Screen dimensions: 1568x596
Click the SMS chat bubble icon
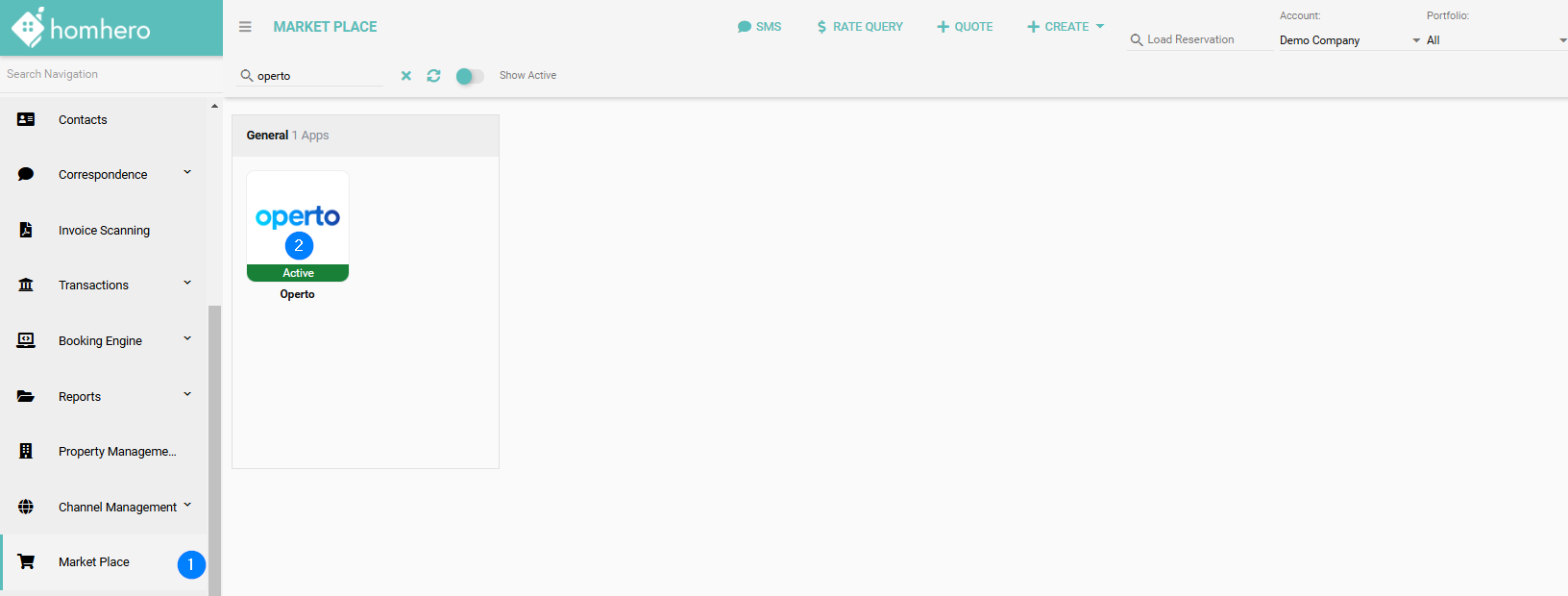click(744, 27)
